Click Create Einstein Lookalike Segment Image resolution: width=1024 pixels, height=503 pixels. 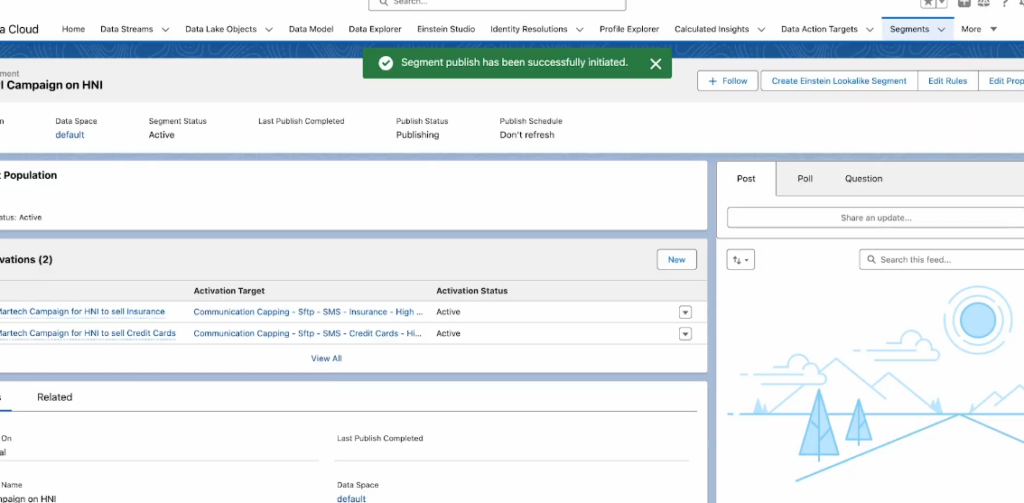click(839, 81)
